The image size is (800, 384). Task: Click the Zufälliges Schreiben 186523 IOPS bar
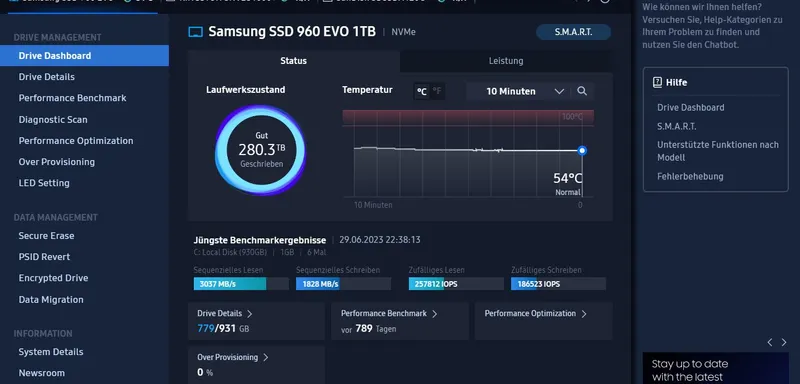click(559, 284)
